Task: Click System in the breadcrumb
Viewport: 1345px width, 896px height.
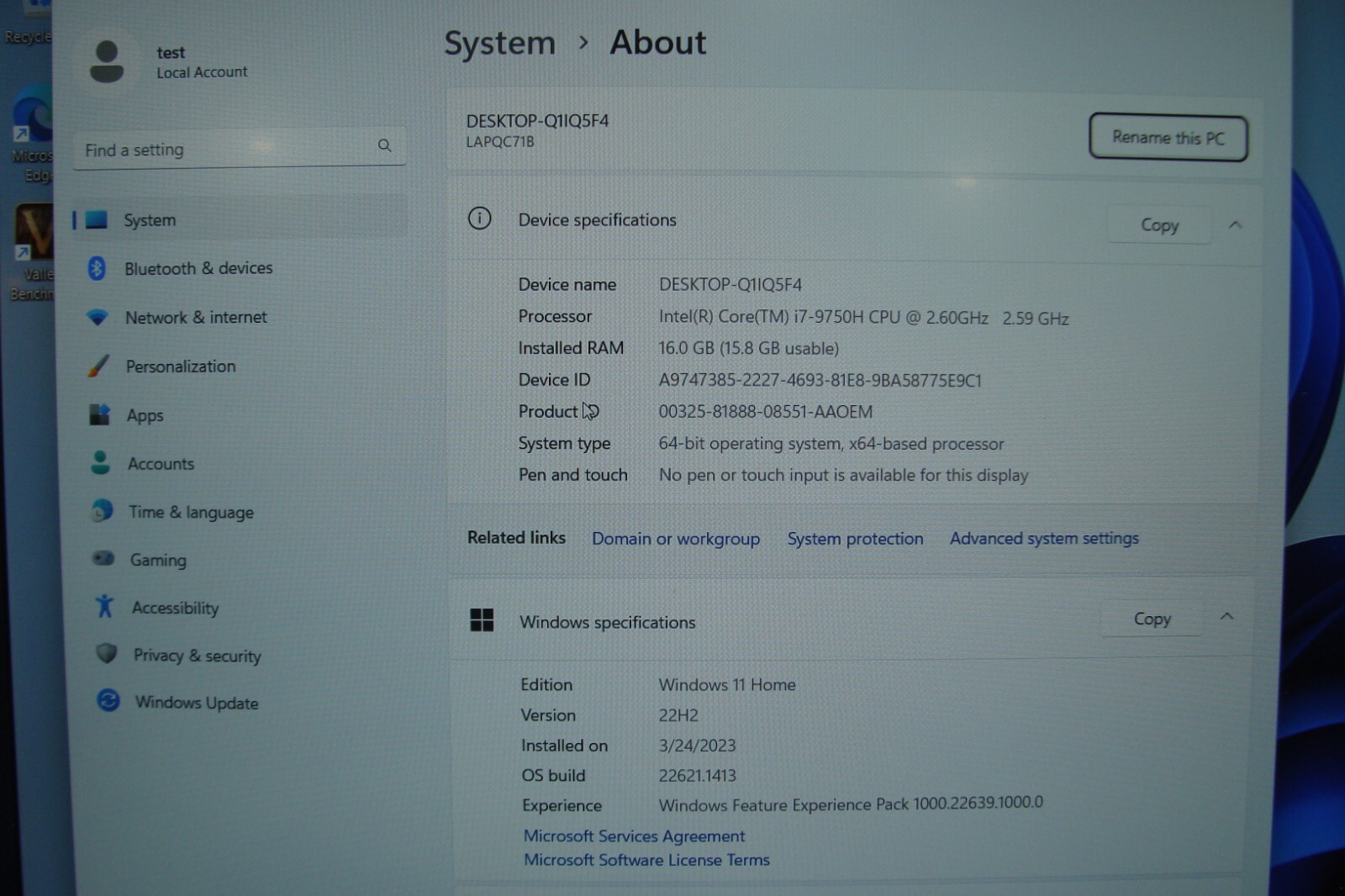Action: click(500, 43)
